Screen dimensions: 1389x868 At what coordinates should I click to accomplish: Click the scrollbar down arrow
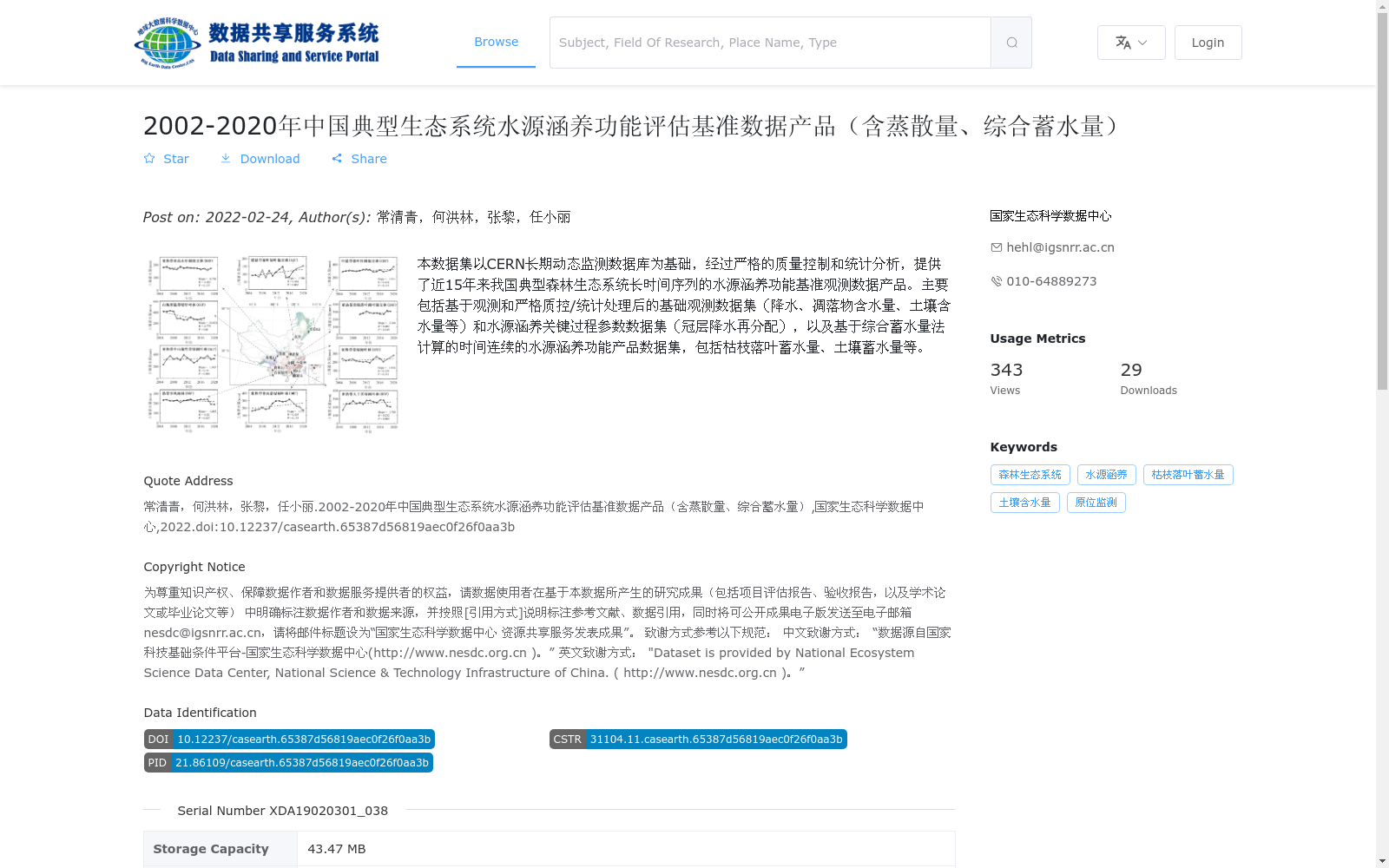tap(1382, 861)
